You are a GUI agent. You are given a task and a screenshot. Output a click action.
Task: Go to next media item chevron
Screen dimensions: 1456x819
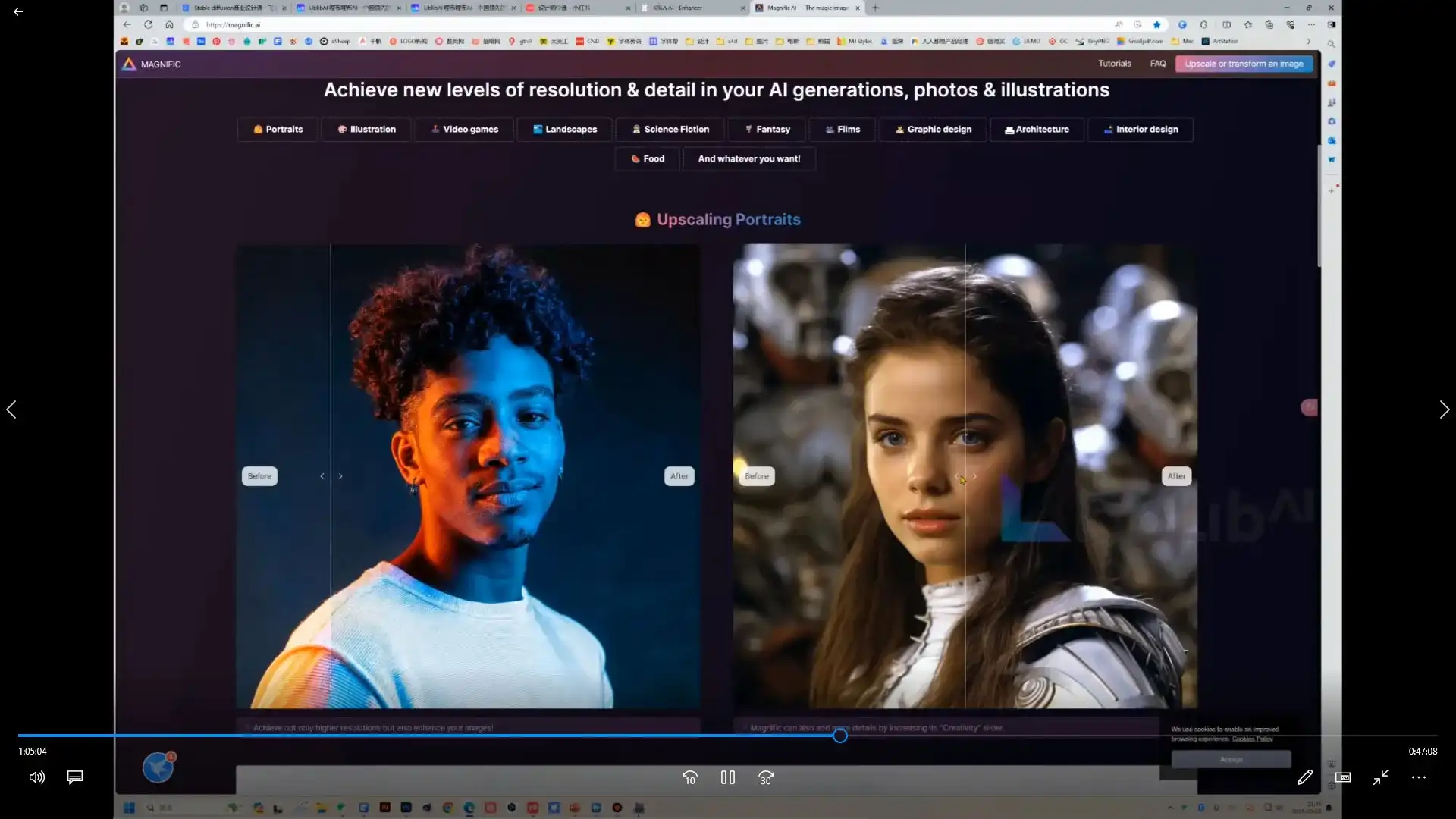[1444, 409]
